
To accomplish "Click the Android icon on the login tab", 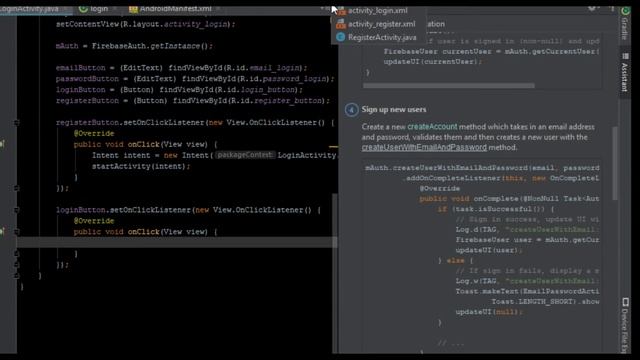I will [83, 9].
